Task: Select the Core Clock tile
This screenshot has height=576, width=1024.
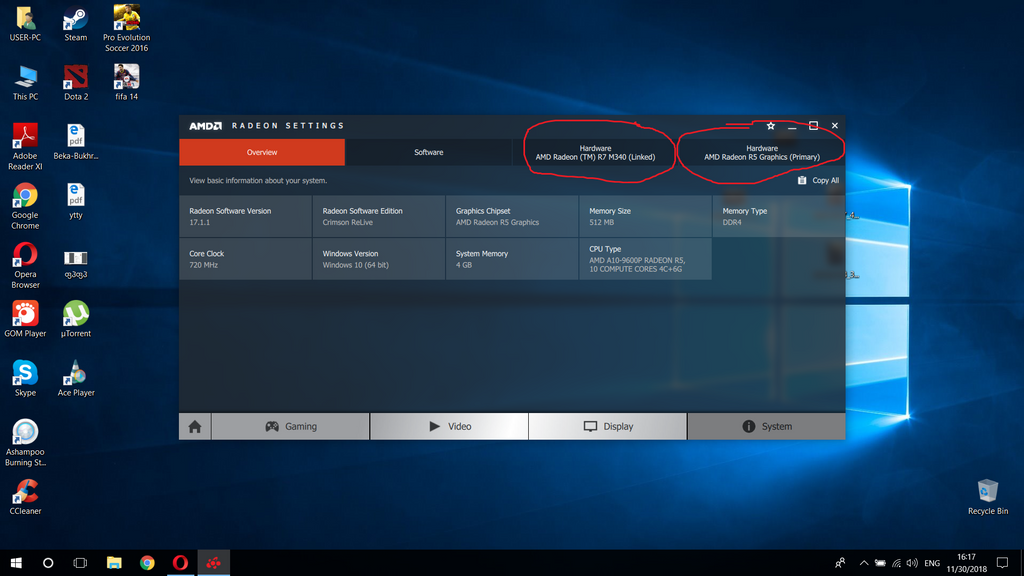Action: (246, 259)
